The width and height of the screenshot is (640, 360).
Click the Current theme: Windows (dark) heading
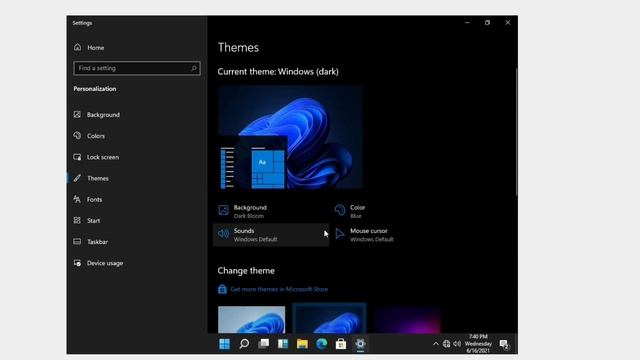coord(278,72)
